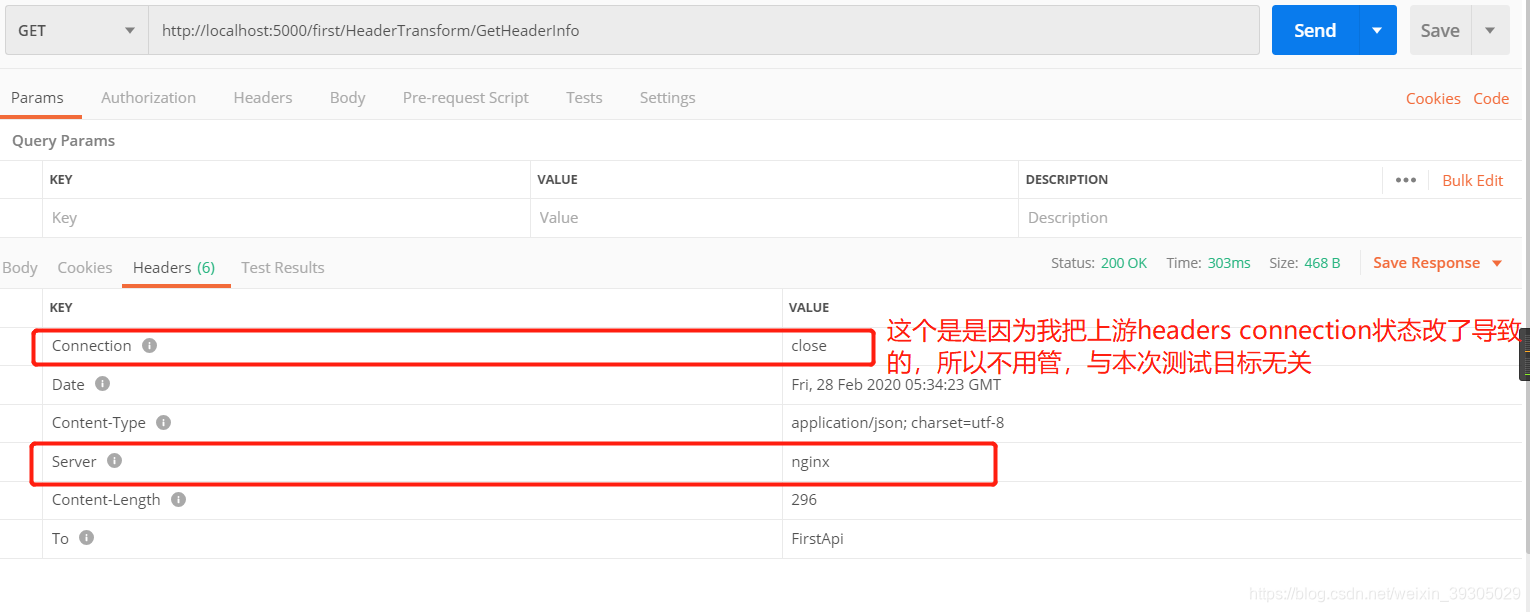Click the '303ms' response time value

coord(1229,263)
